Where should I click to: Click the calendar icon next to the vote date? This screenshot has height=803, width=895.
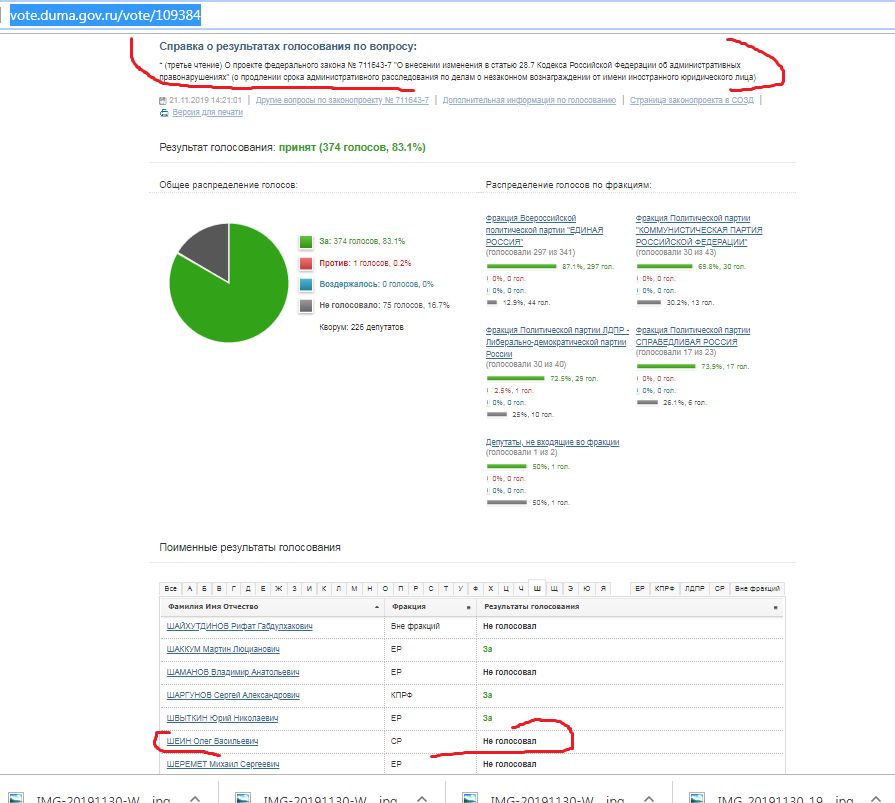(163, 100)
